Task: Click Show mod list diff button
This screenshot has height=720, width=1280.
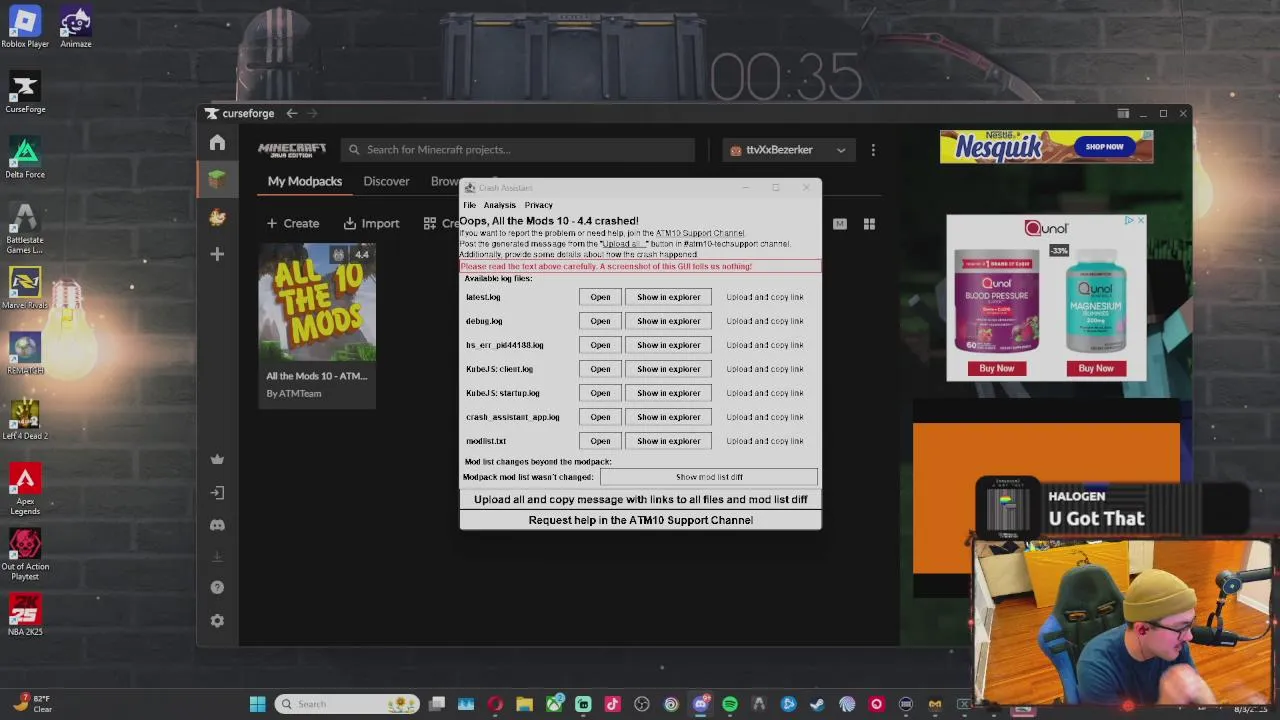Action: (x=709, y=477)
